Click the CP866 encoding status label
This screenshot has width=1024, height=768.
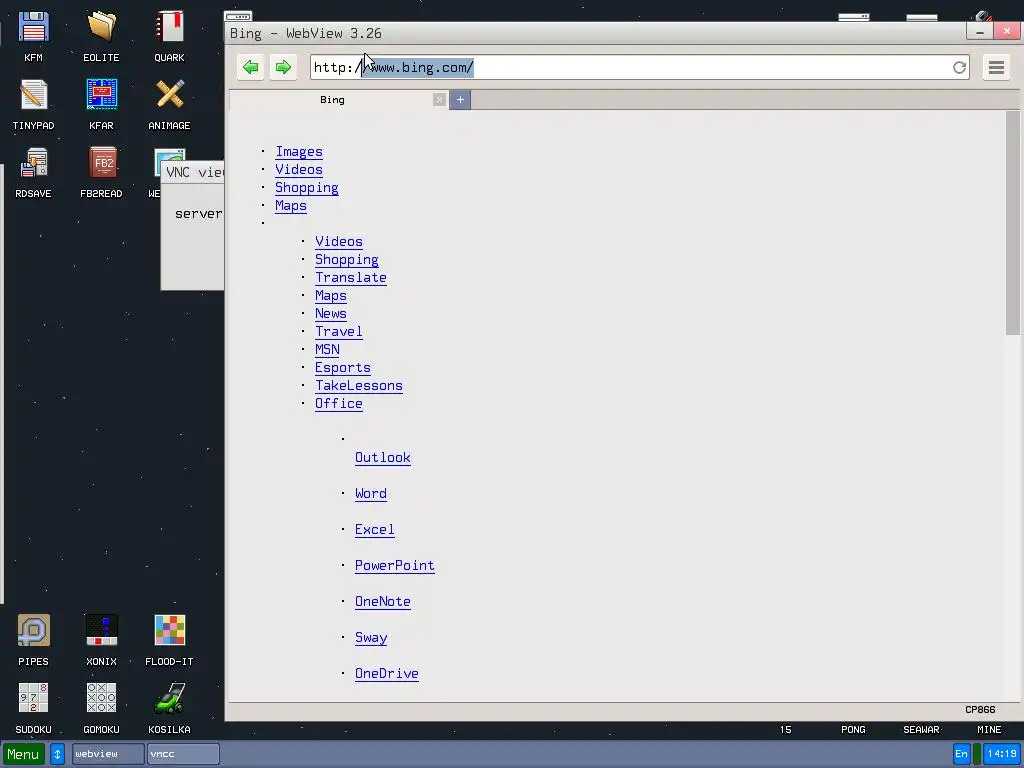coord(980,710)
